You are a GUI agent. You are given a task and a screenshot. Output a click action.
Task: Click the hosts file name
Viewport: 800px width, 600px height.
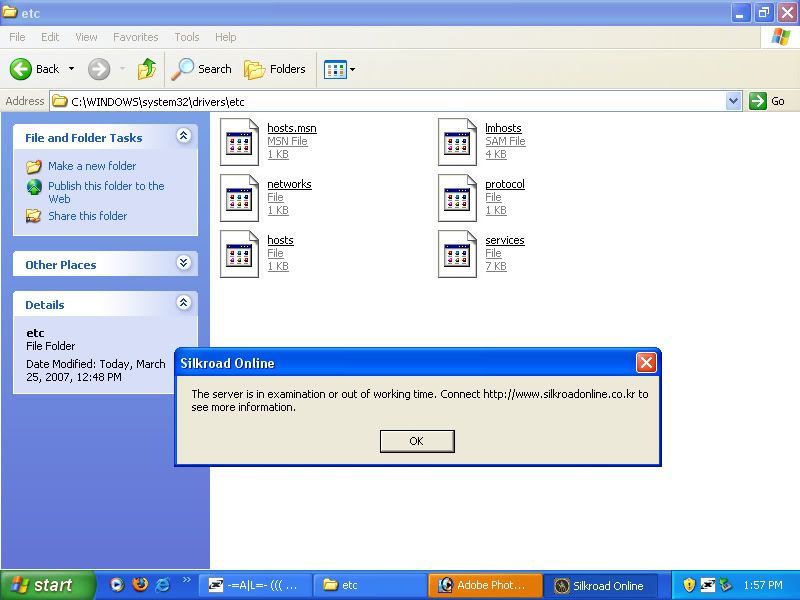(280, 240)
